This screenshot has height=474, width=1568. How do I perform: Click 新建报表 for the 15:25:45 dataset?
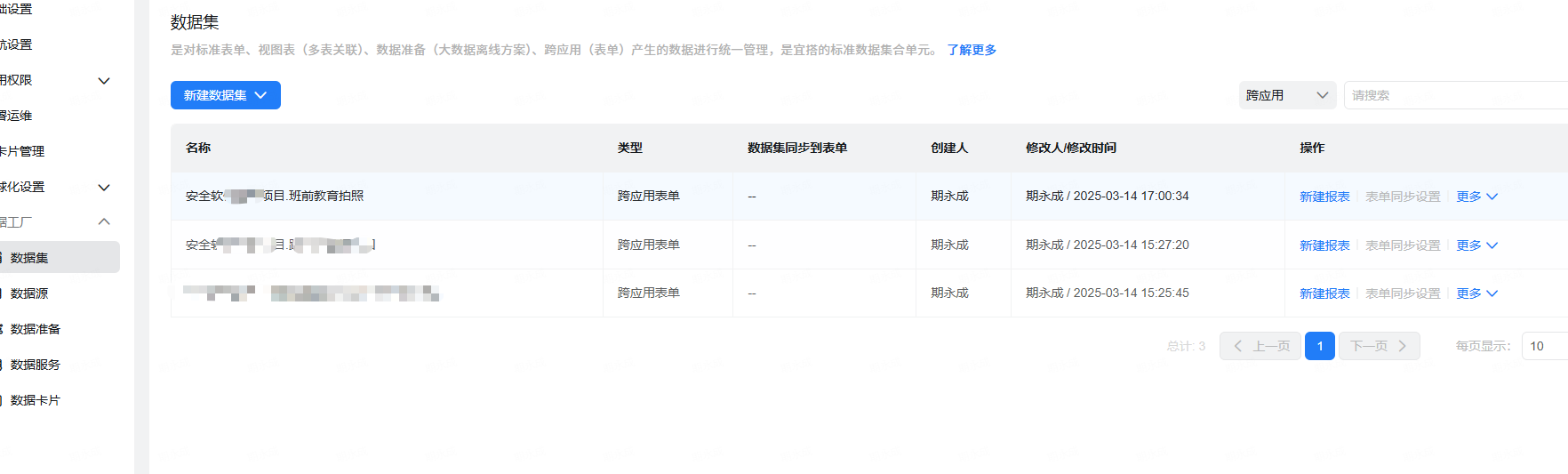pyautogui.click(x=1324, y=293)
